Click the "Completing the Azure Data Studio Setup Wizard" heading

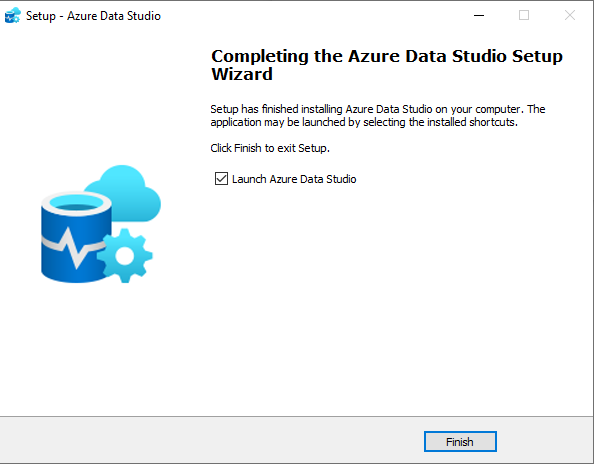[x=387, y=65]
